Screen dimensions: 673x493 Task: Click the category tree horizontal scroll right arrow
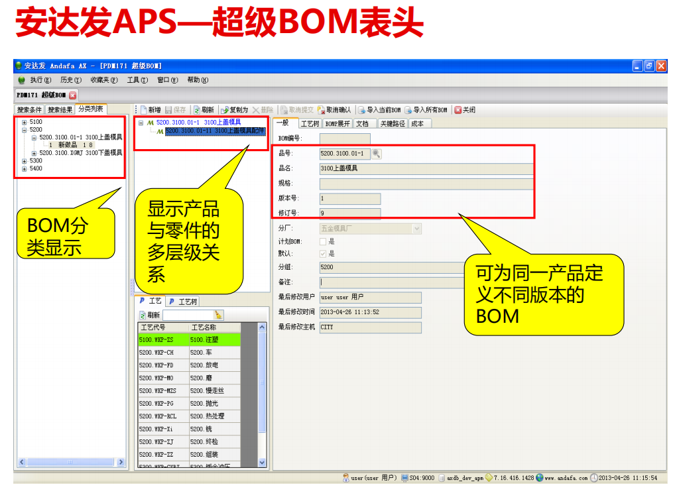(x=121, y=463)
